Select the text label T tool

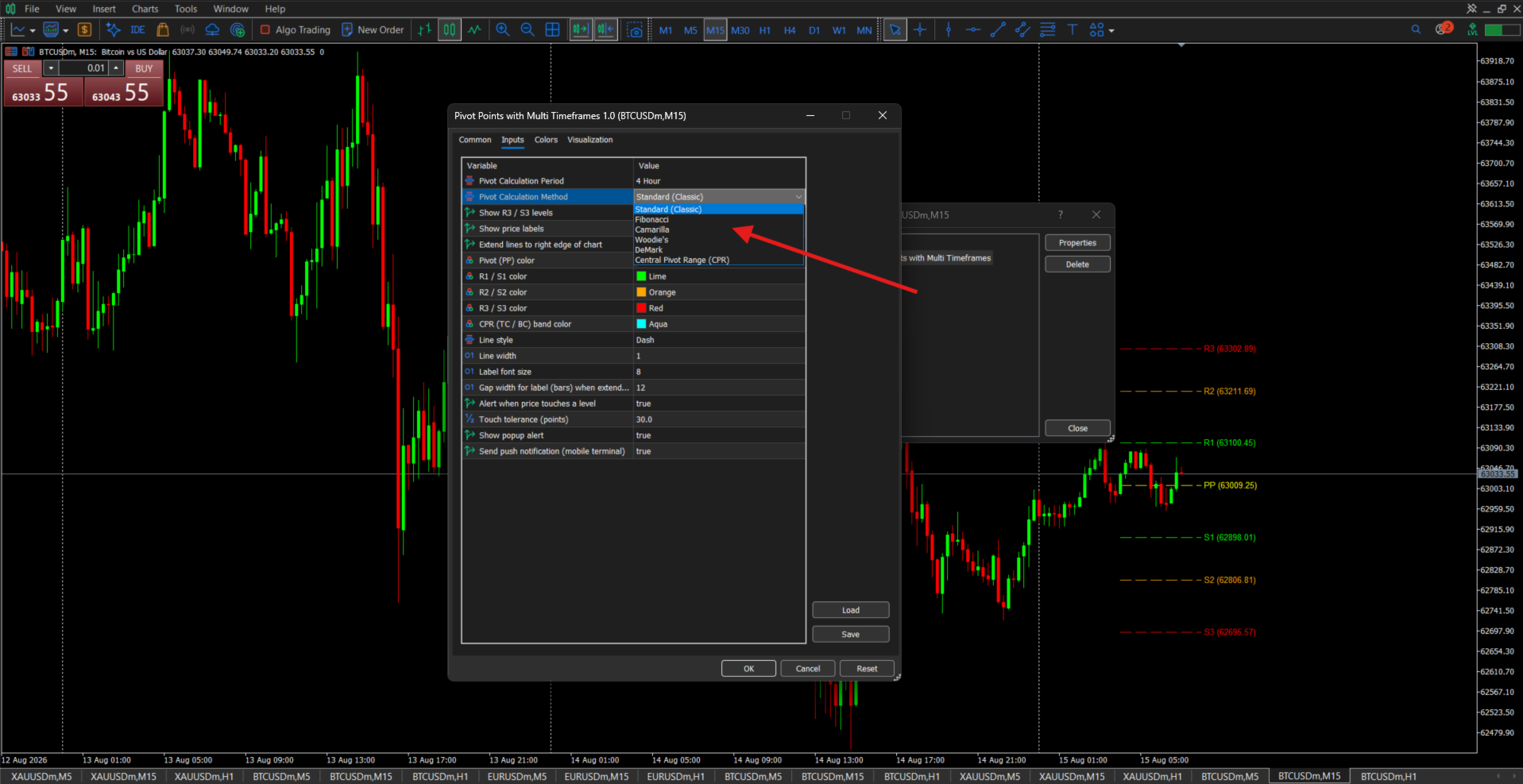(x=1073, y=29)
